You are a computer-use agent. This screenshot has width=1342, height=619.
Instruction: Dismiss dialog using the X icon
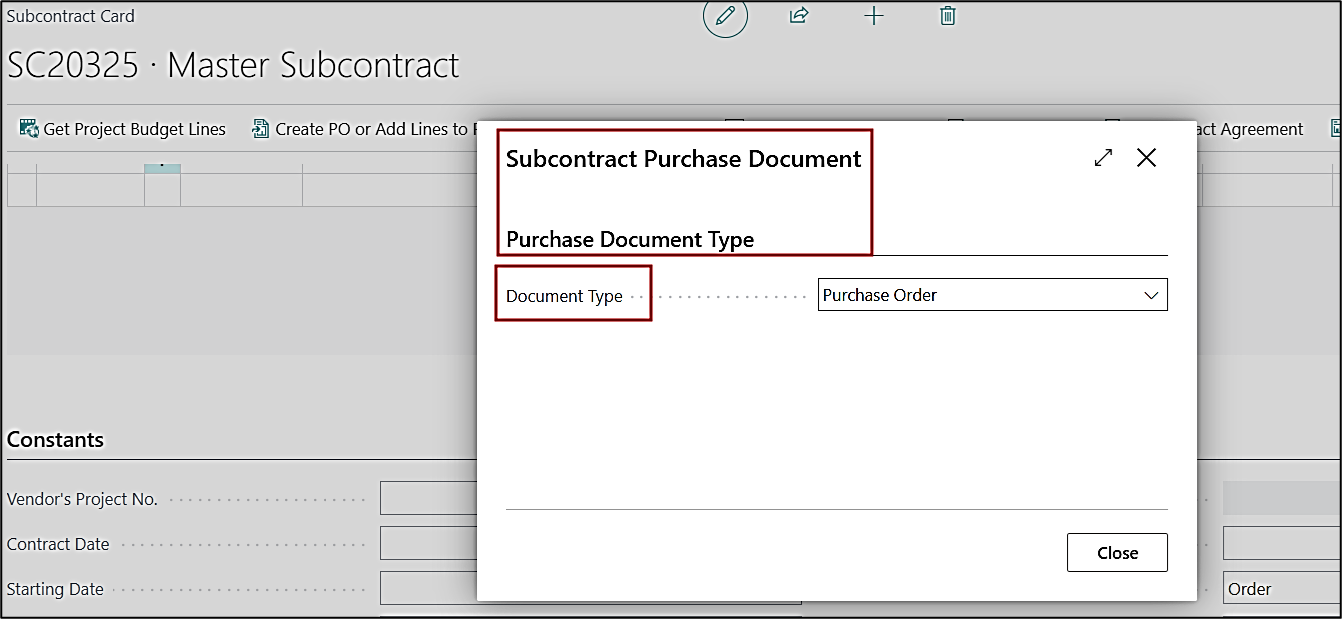(1146, 158)
